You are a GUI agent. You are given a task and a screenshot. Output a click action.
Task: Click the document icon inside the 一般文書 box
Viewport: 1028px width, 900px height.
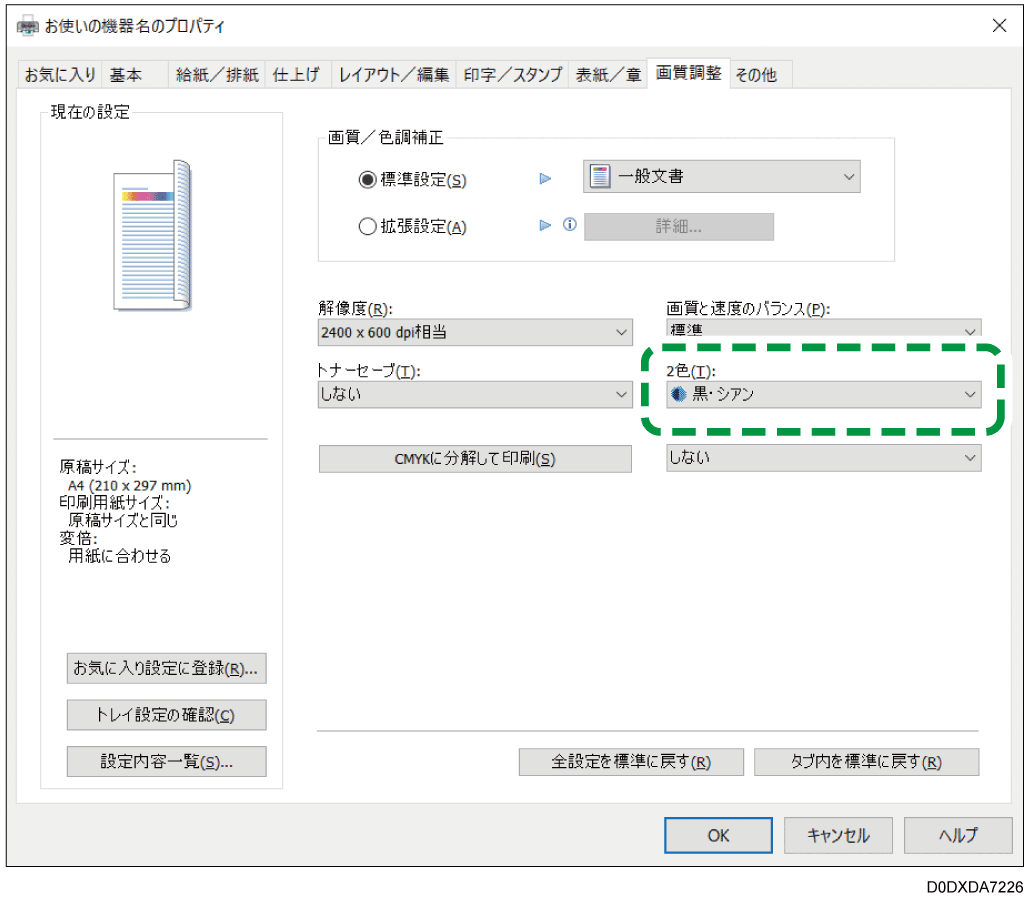coord(601,176)
